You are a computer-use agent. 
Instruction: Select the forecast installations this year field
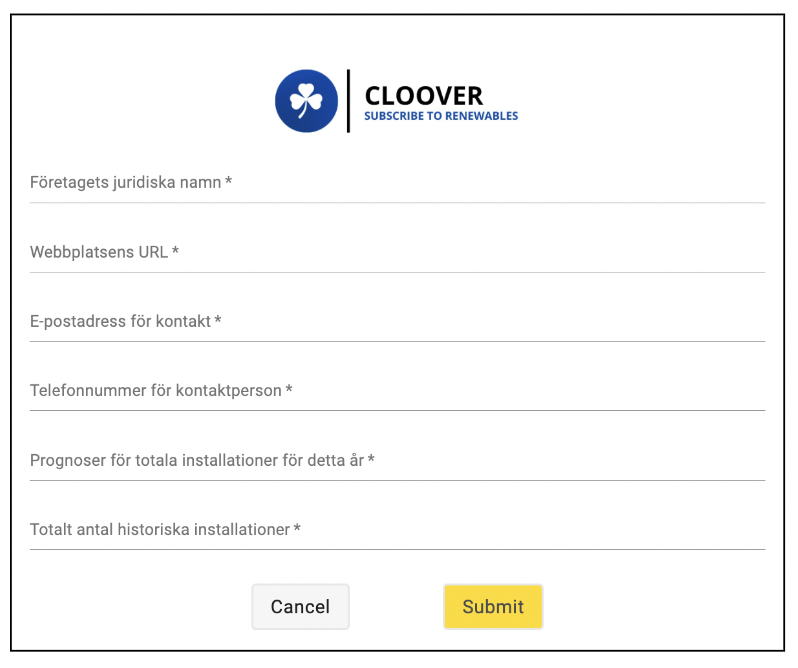point(397,460)
